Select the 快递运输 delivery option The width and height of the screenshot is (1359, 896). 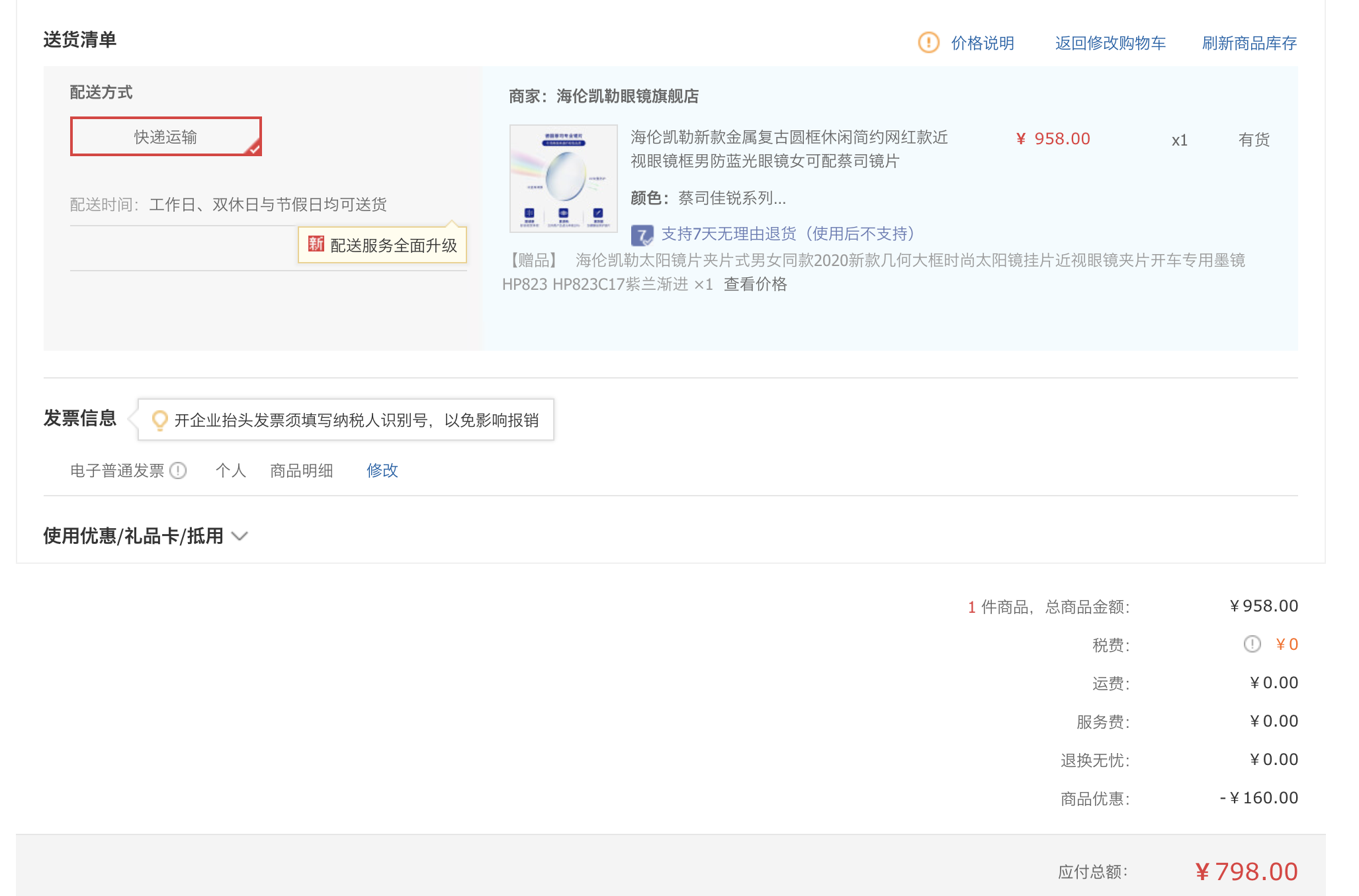click(166, 136)
